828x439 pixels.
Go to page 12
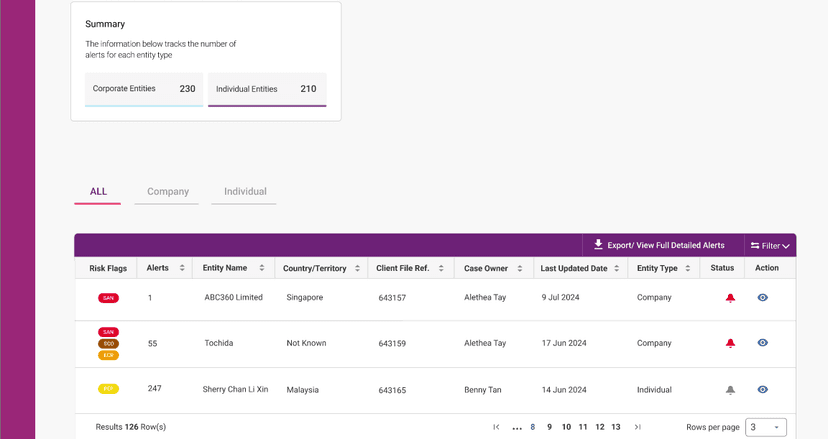600,427
